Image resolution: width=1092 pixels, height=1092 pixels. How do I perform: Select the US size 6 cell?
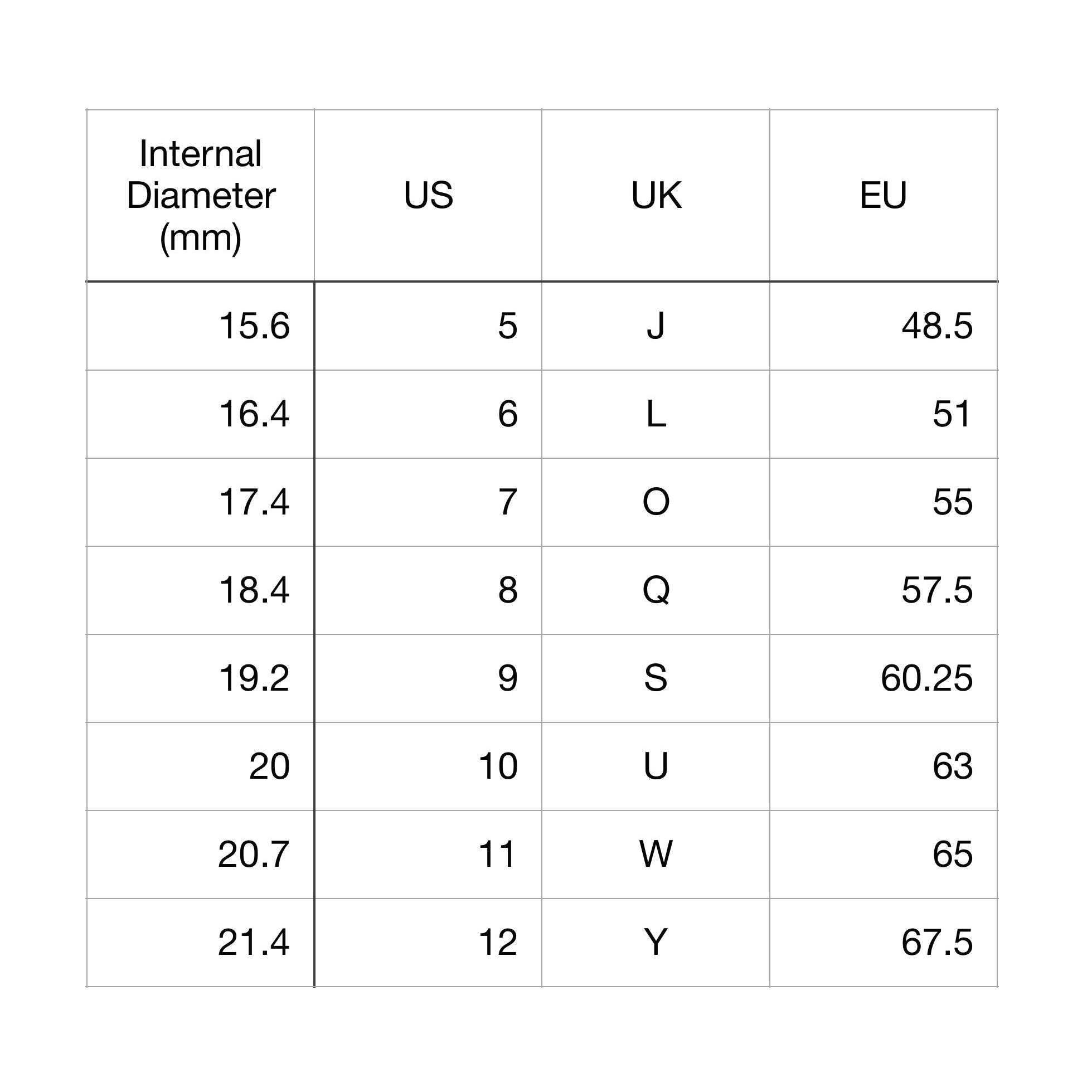507,414
